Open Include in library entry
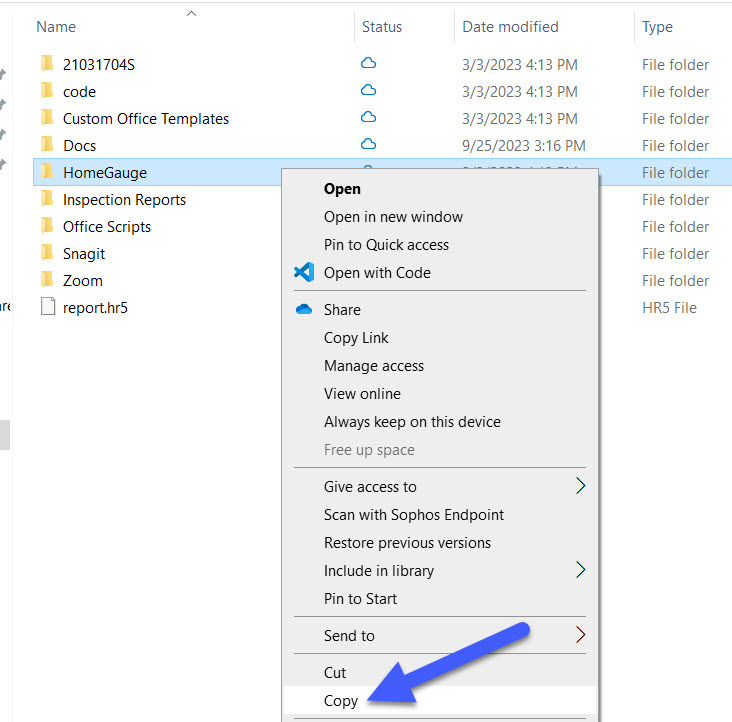The width and height of the screenshot is (732, 722). coord(379,571)
